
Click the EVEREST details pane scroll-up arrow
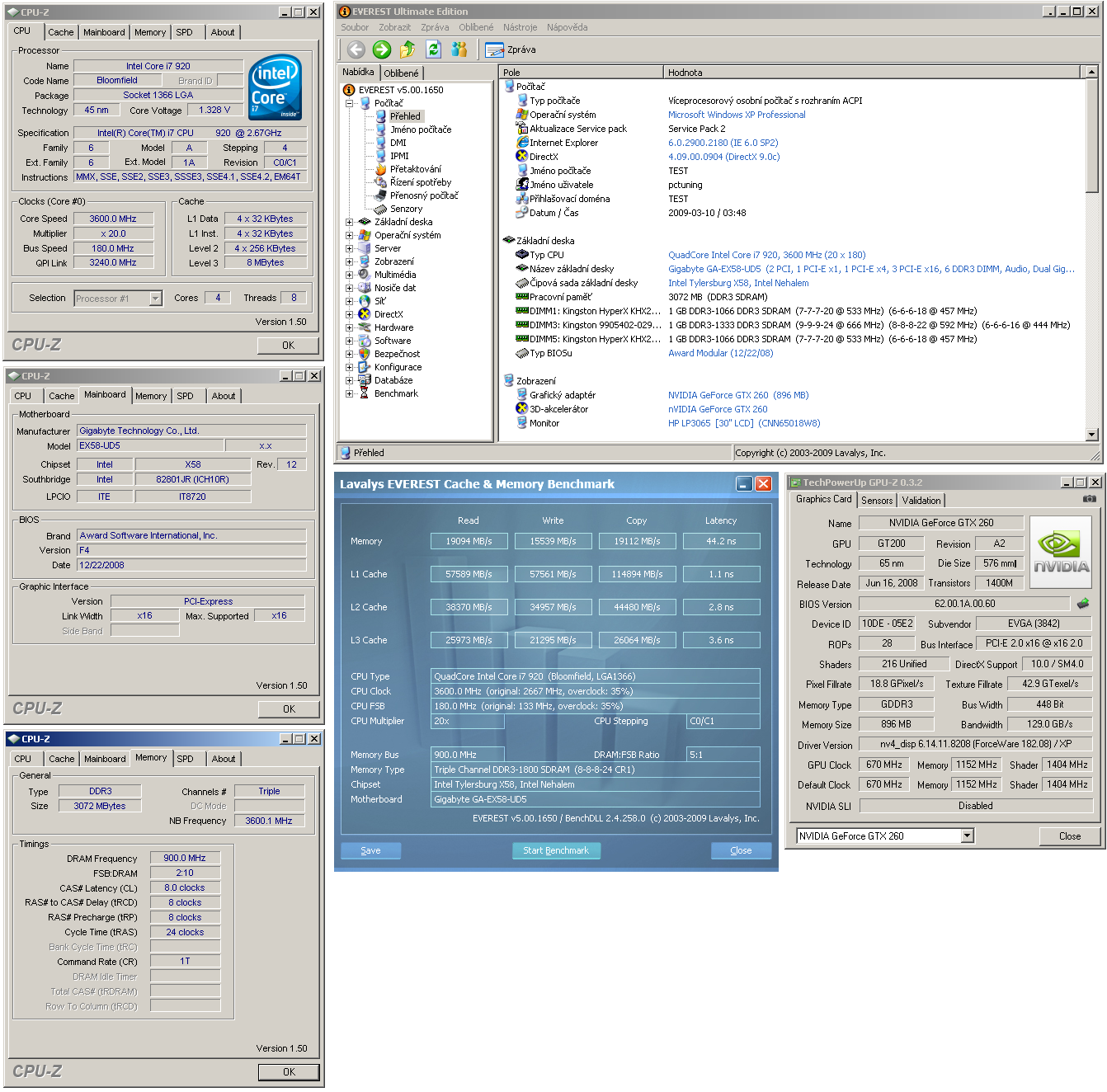tap(1091, 73)
